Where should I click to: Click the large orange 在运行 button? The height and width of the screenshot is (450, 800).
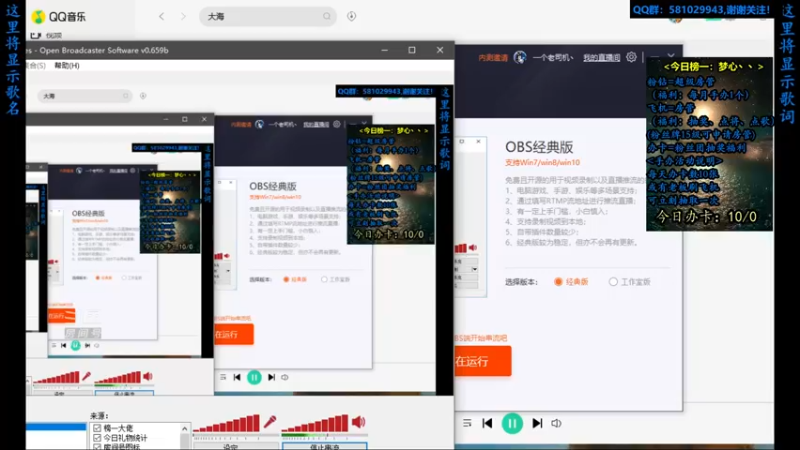click(483, 361)
